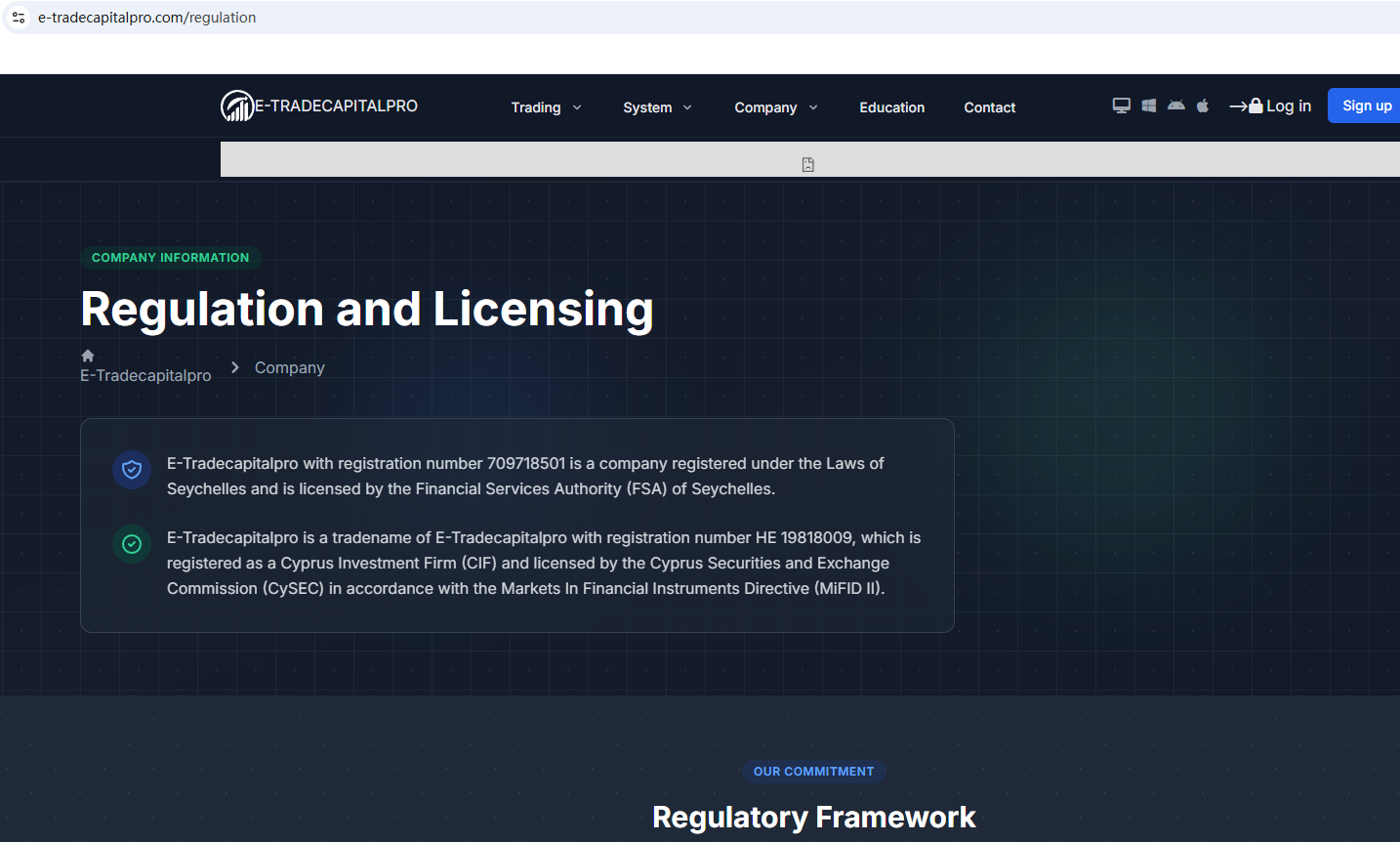This screenshot has width=1400, height=842.
Task: Click the blue shield icon beside FSA text
Action: (132, 470)
